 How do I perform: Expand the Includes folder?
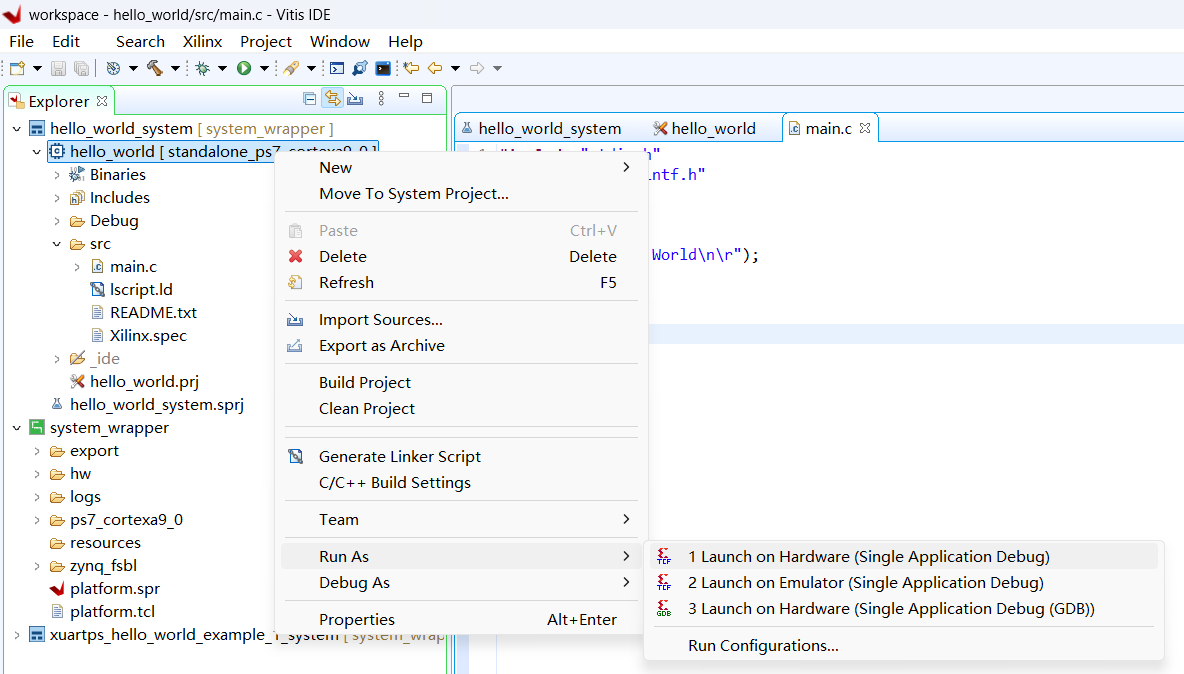[57, 198]
